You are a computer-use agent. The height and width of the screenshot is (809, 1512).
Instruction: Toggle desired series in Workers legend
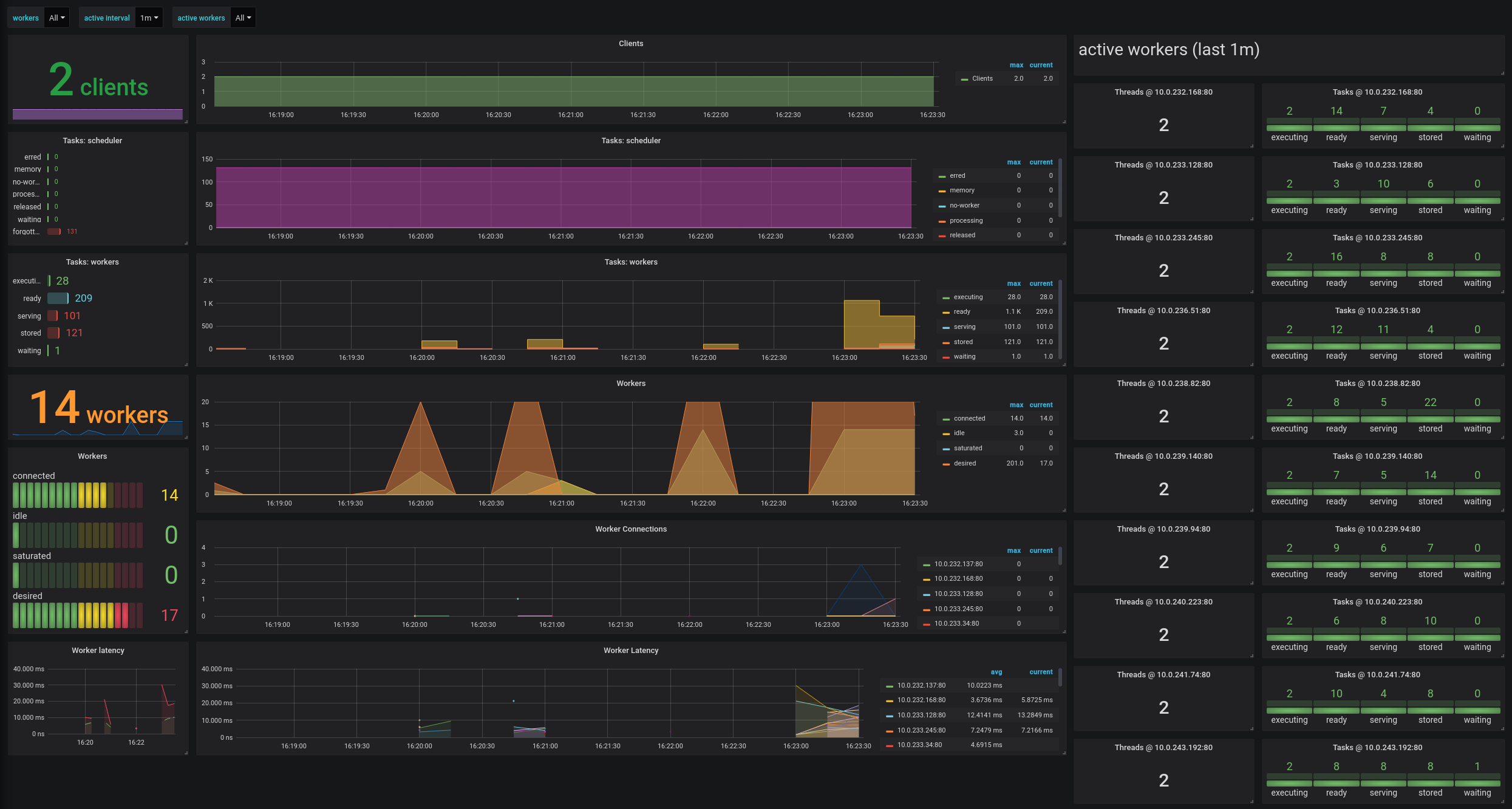pyautogui.click(x=965, y=464)
